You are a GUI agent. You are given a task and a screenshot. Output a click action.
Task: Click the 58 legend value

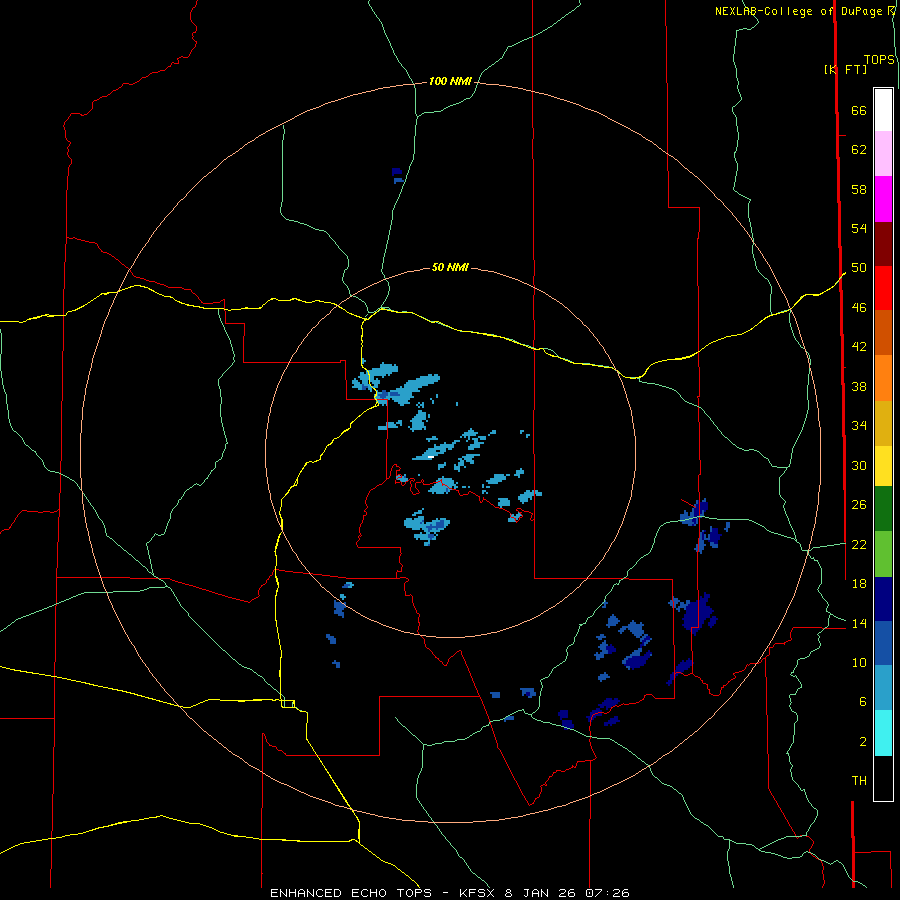tap(859, 189)
